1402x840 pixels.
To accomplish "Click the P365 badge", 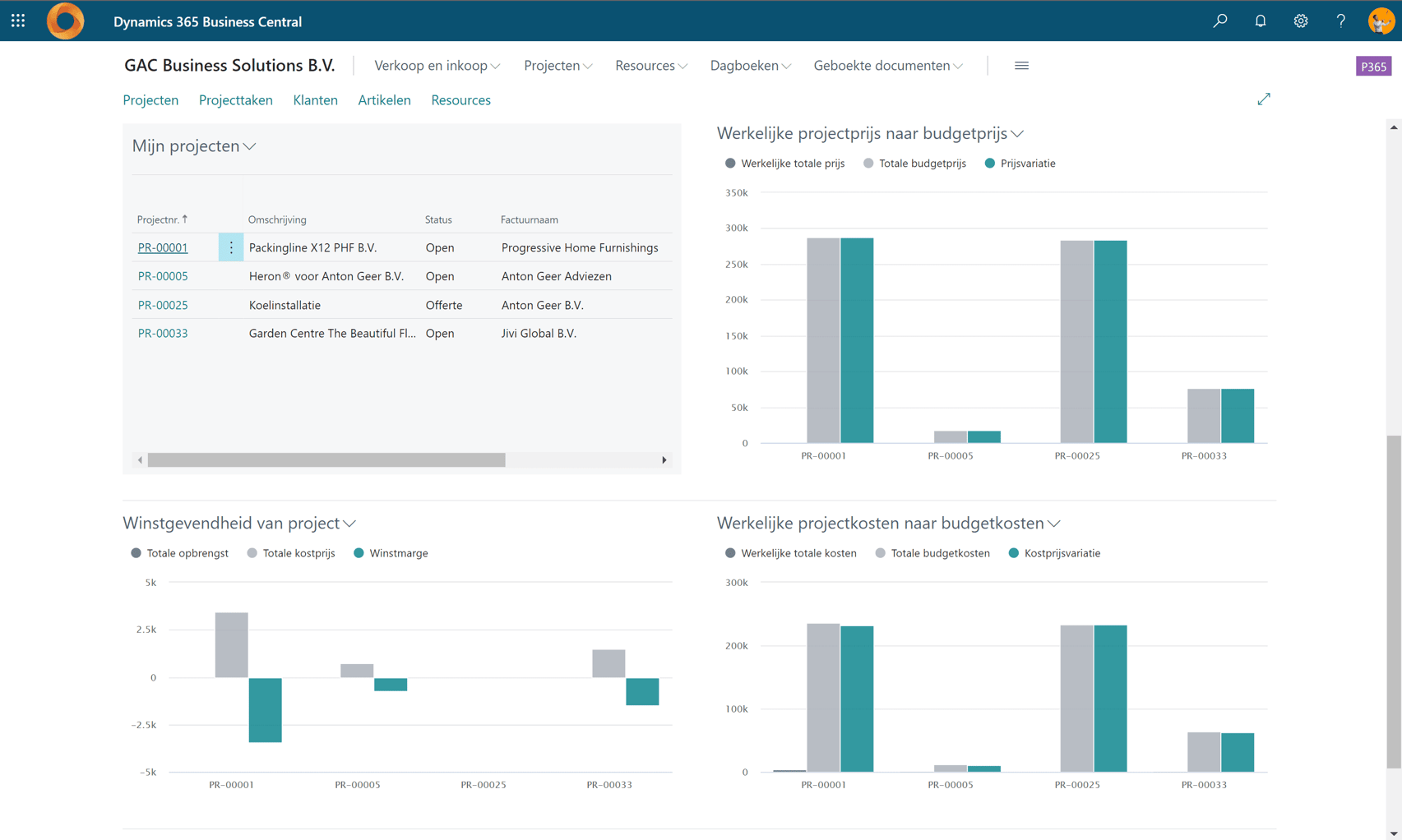I will tap(1373, 67).
